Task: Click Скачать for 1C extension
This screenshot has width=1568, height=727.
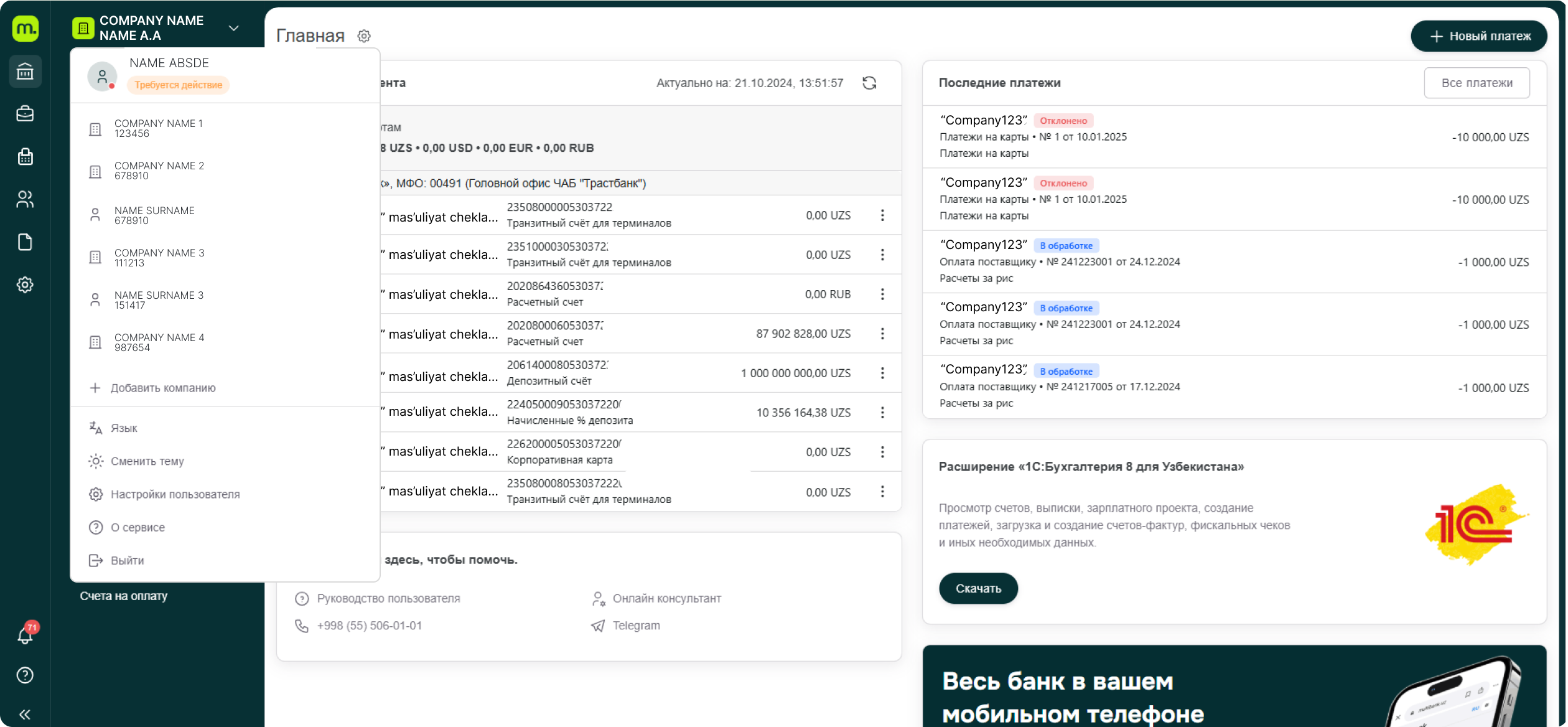Action: point(978,588)
